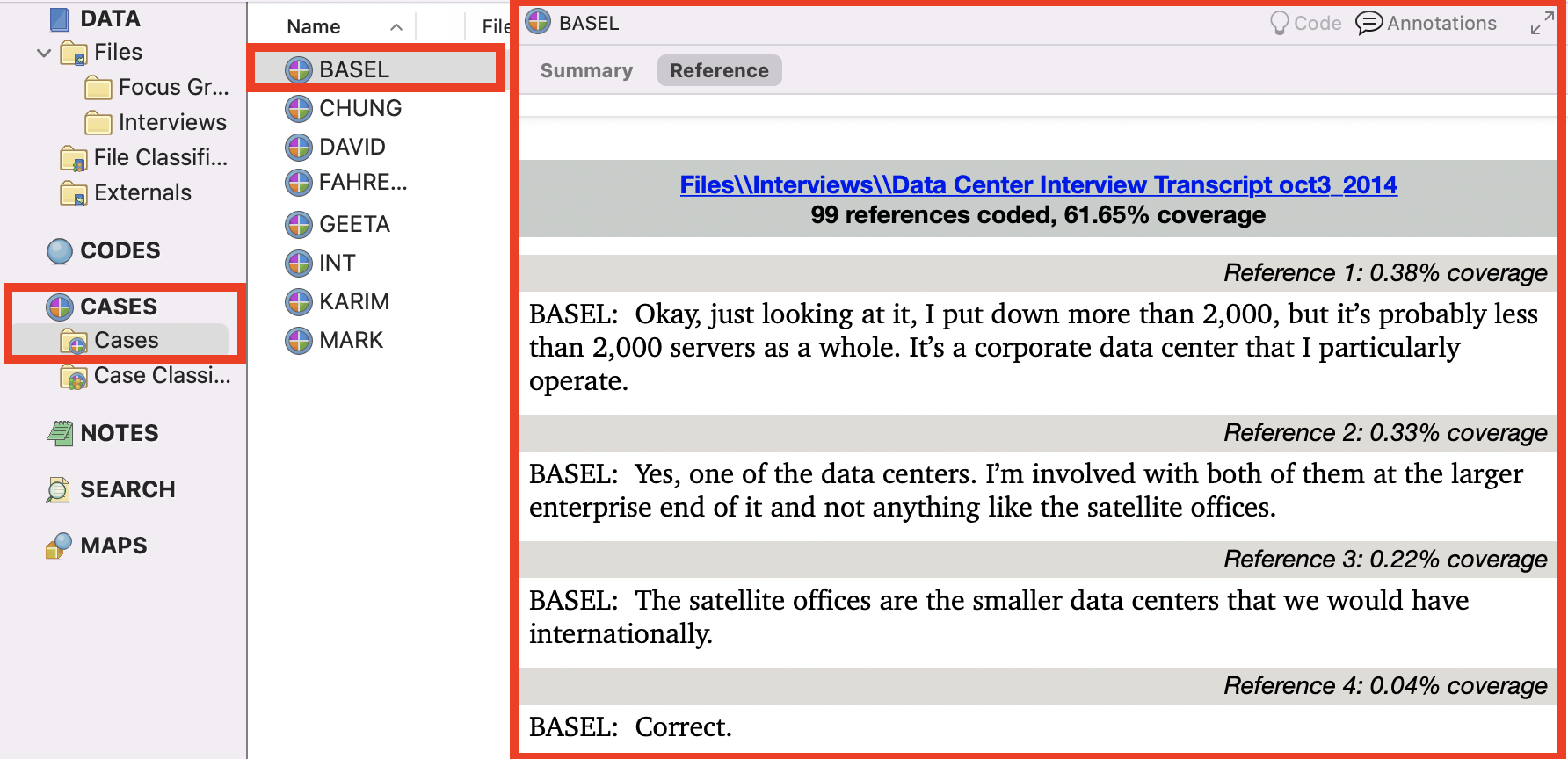Click the CASES section icon
This screenshot has height=759, width=1568.
tap(60, 307)
